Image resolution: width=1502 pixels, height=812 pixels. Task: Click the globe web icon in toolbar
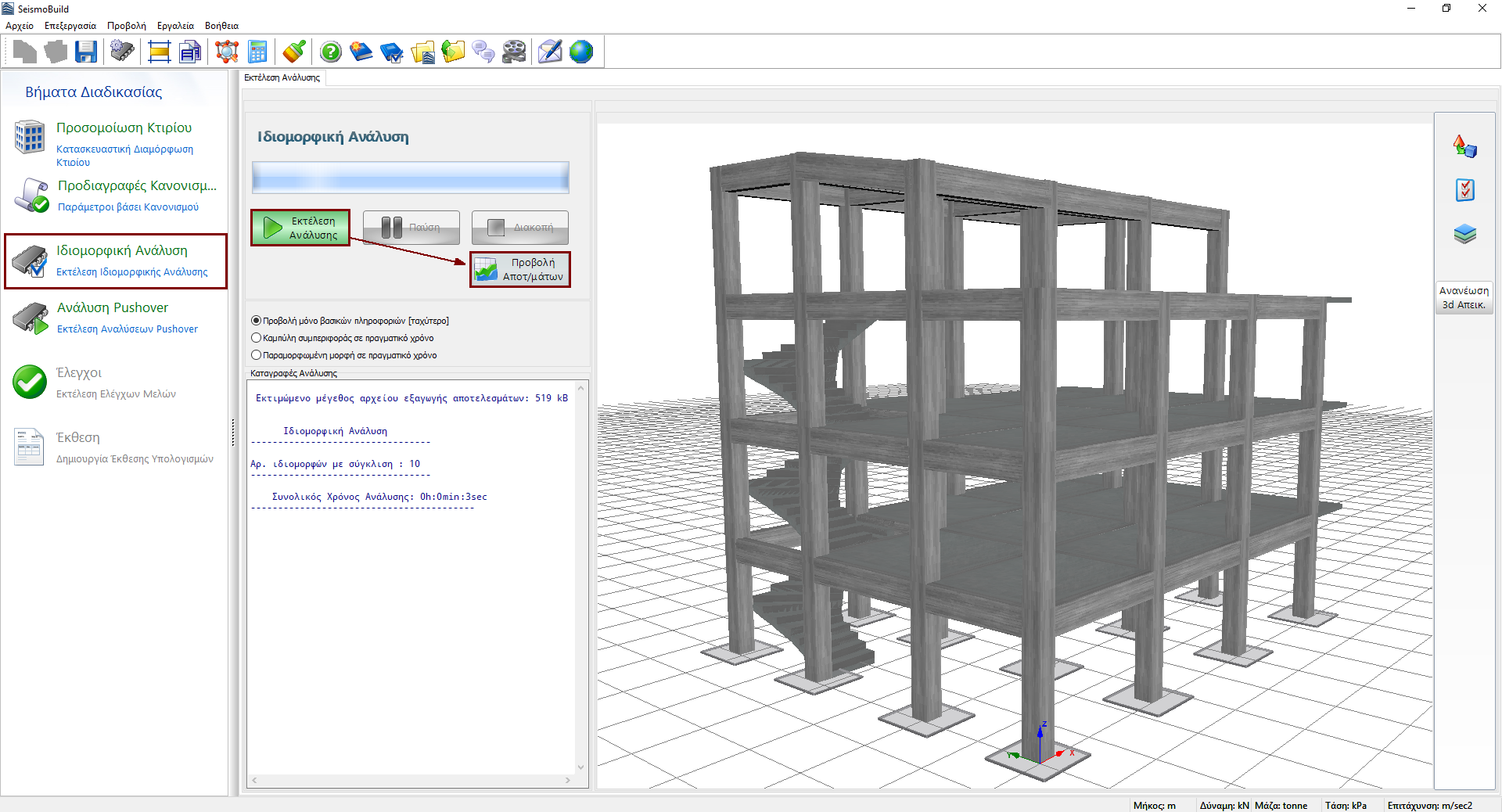(x=581, y=52)
